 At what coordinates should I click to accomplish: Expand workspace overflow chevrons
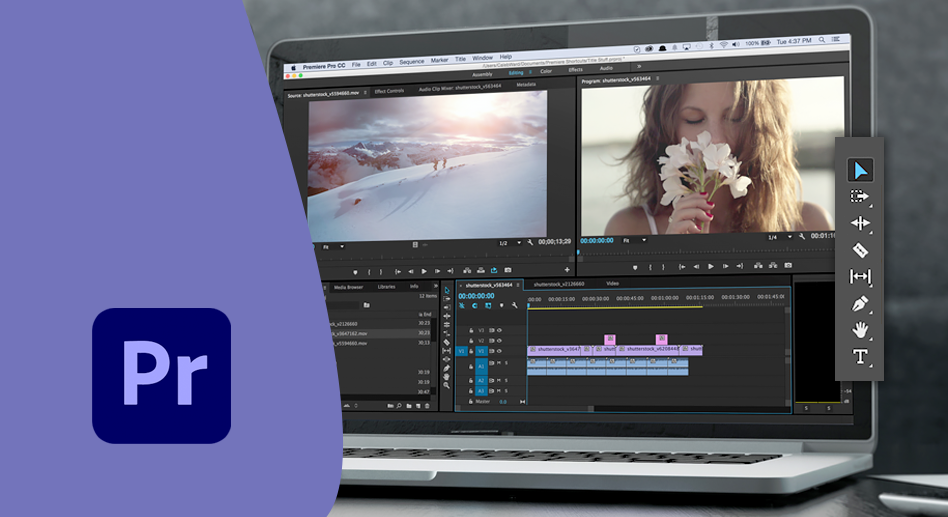[638, 67]
